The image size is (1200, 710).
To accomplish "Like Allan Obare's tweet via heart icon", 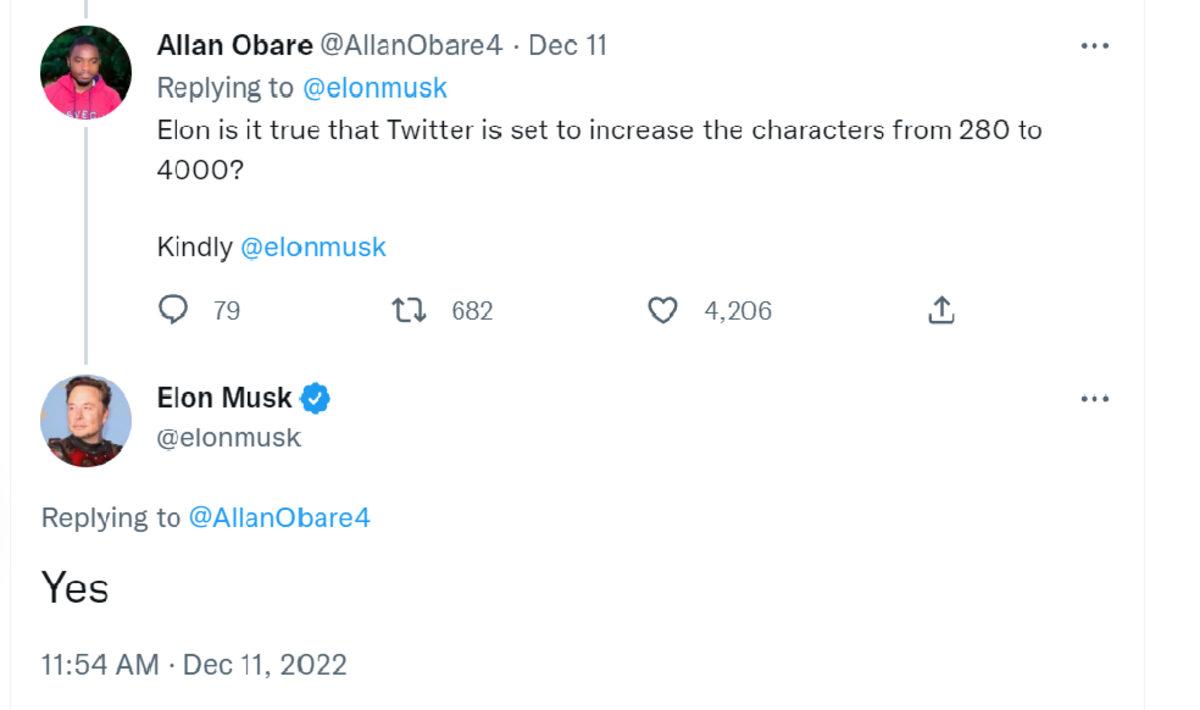I will [x=660, y=311].
